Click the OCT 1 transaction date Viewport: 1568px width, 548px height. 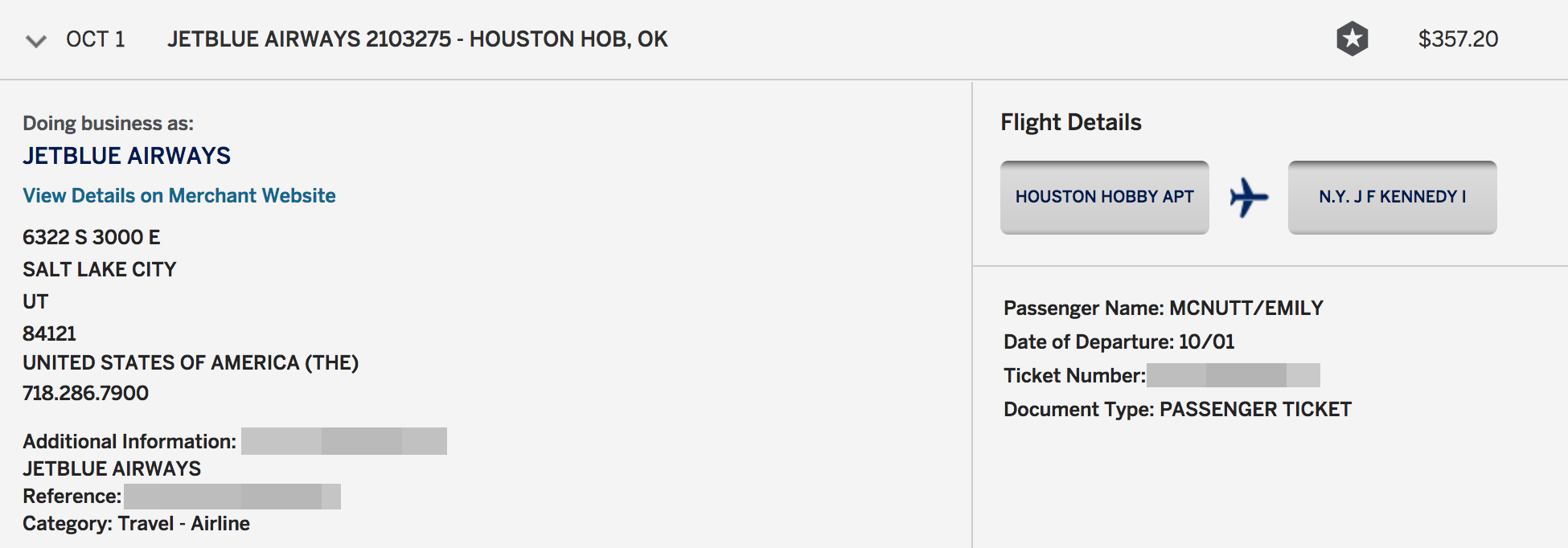pyautogui.click(x=96, y=39)
